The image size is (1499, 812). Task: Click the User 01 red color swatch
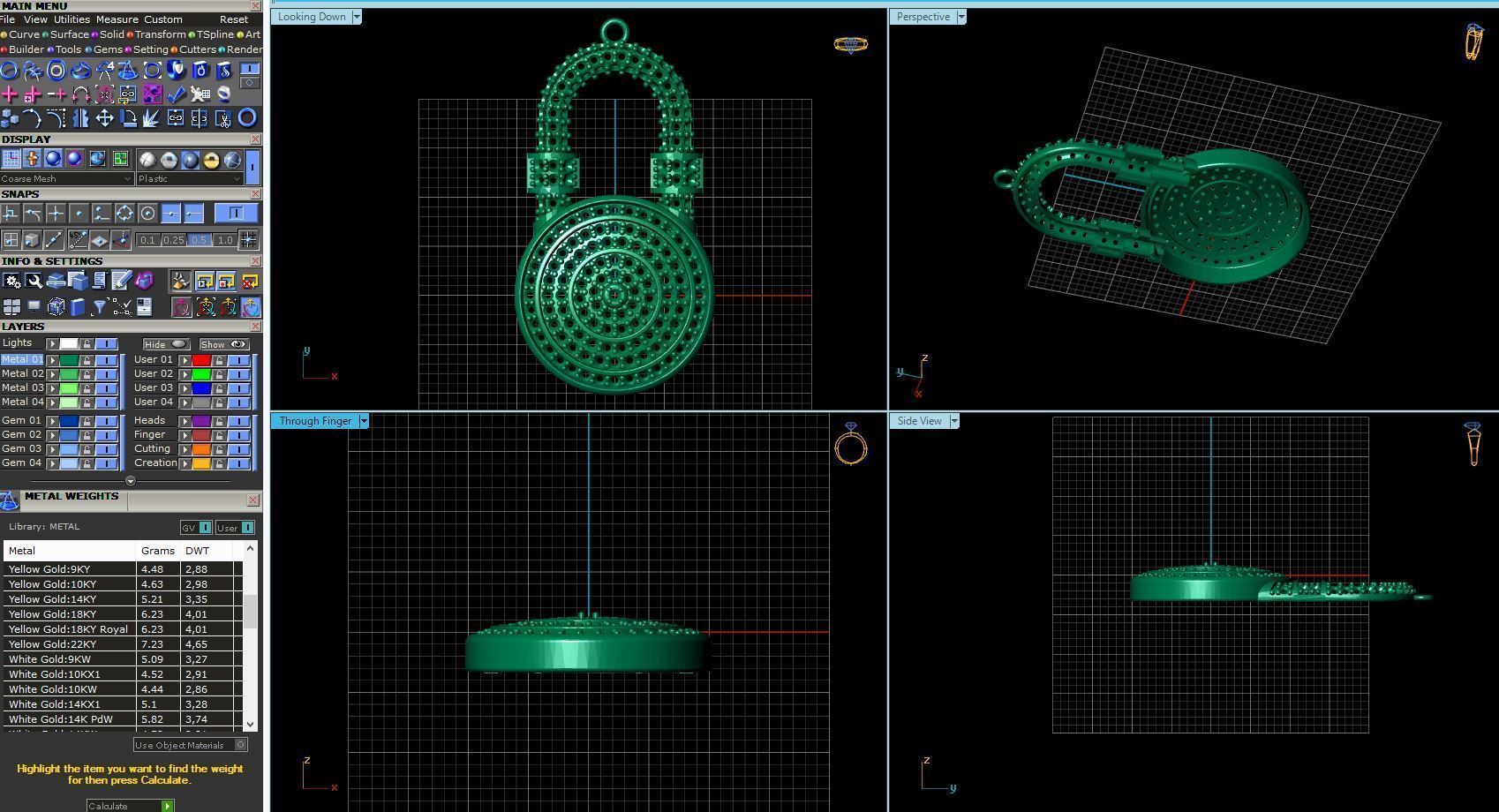201,360
